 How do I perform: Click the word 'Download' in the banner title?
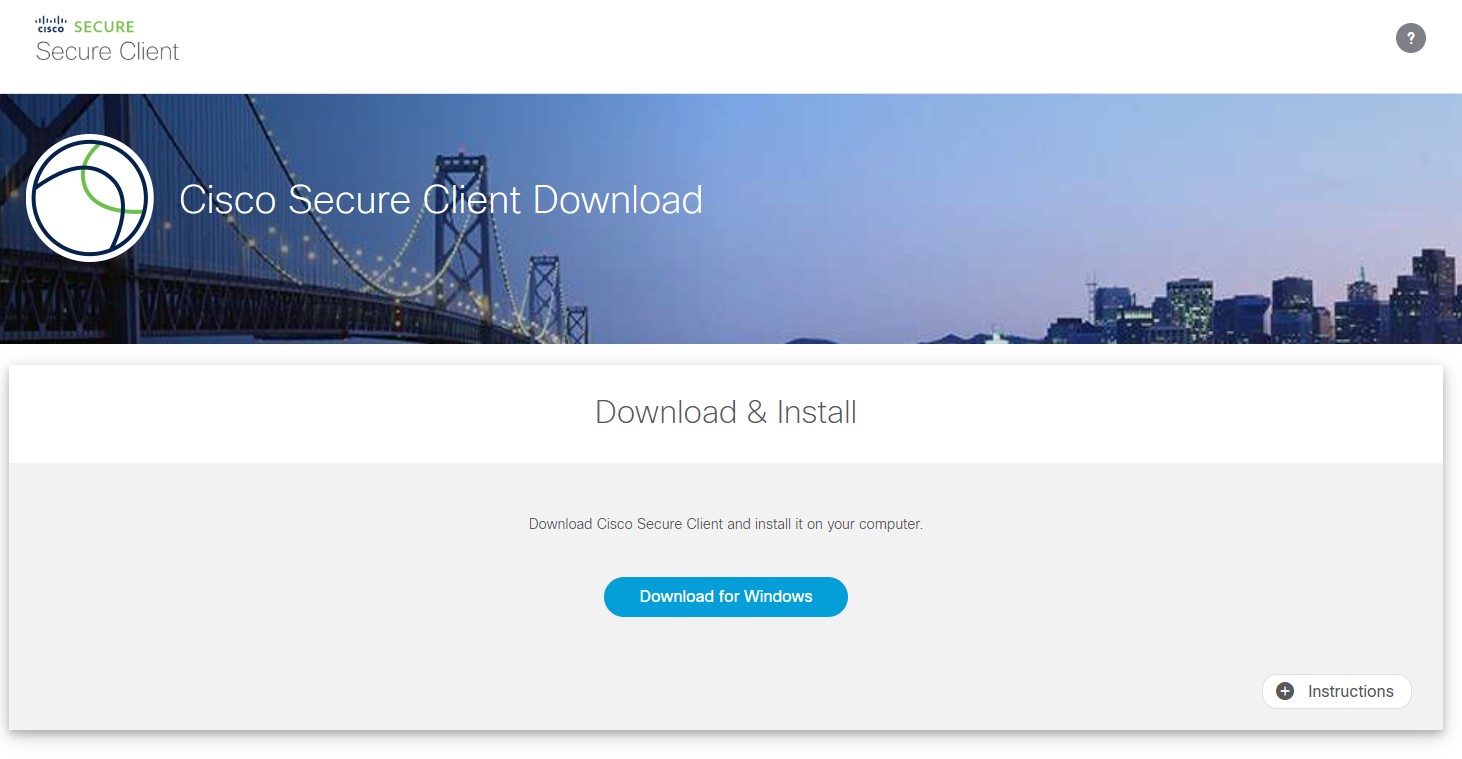pos(617,200)
